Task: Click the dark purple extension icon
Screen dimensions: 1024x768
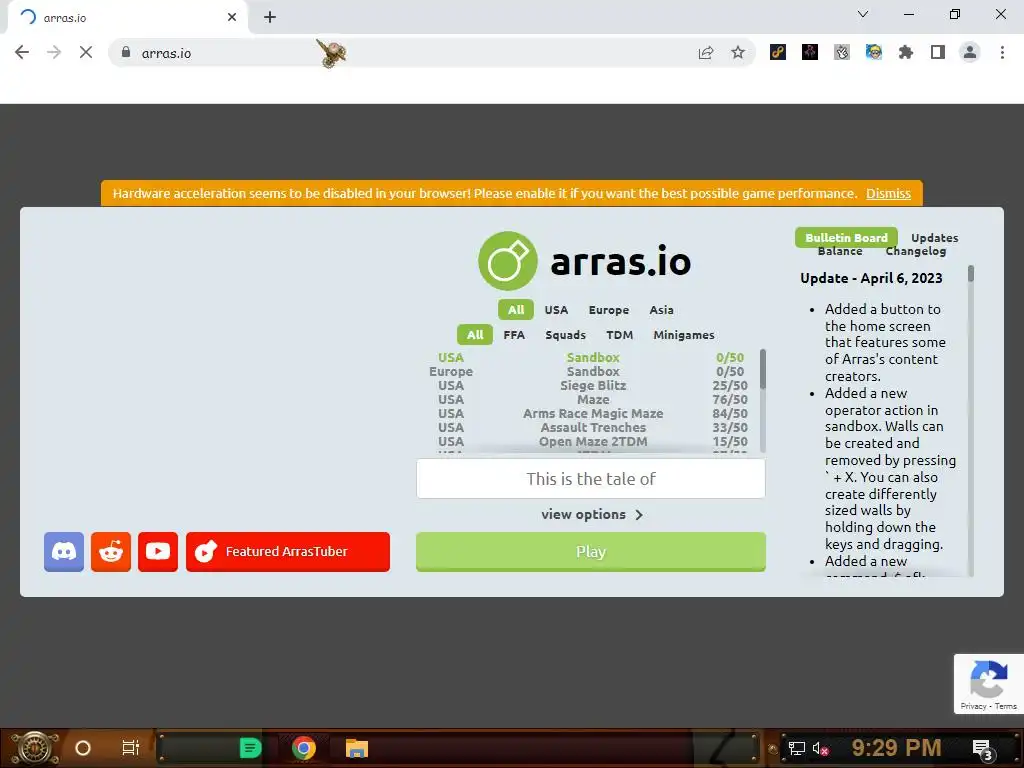Action: [x=810, y=52]
